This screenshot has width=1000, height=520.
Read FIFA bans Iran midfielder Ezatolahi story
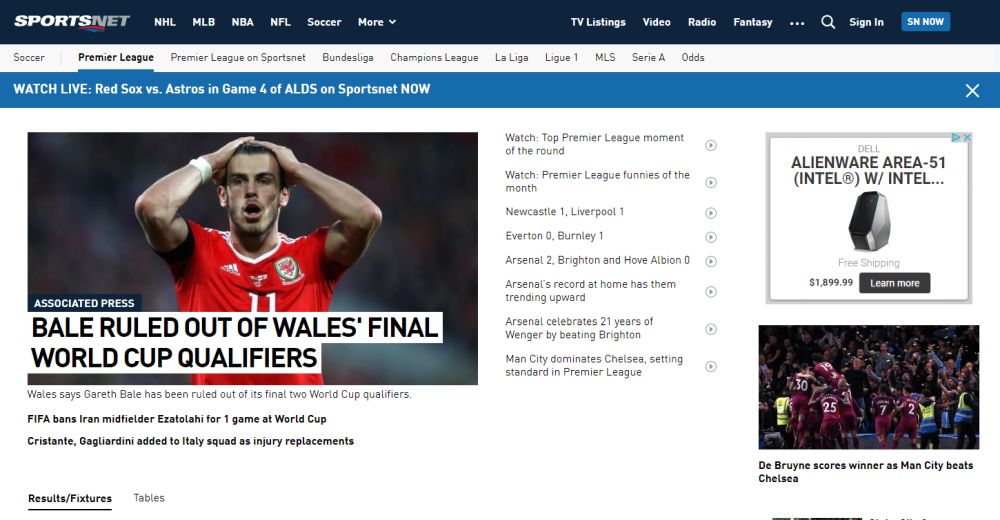click(177, 419)
